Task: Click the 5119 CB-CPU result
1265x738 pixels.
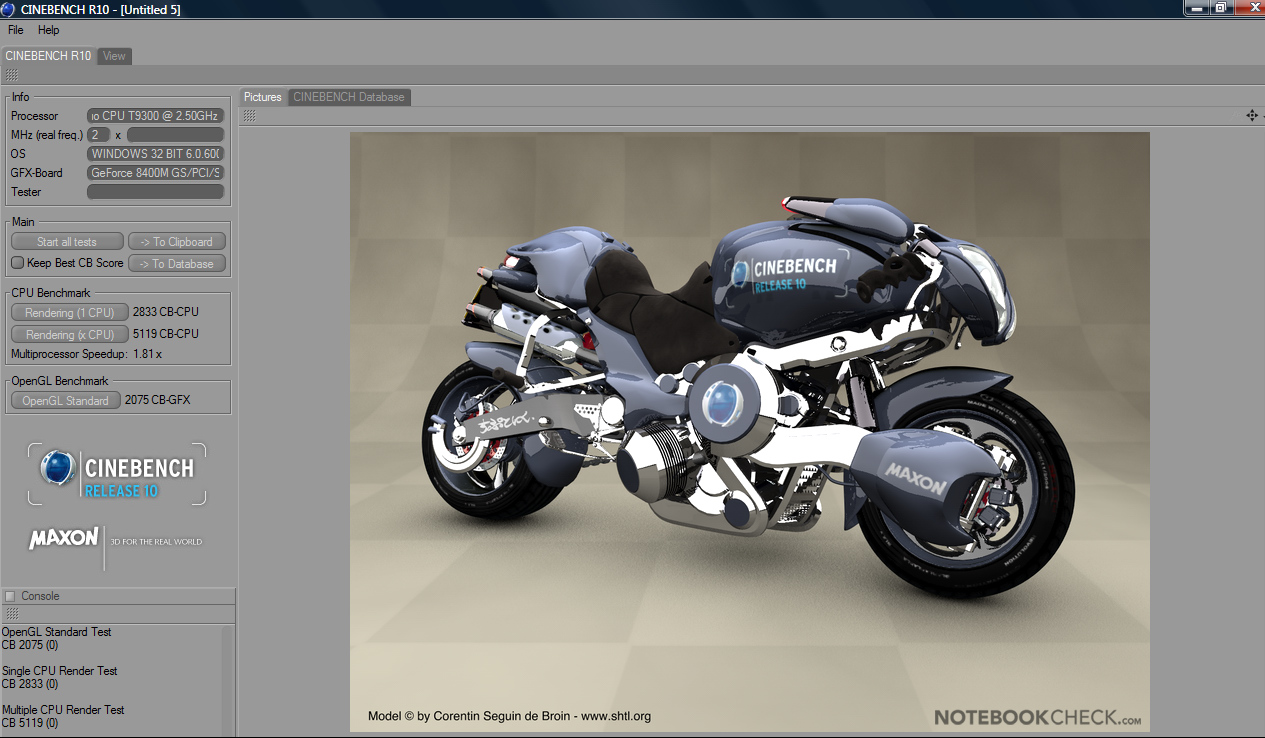Action: pos(166,334)
